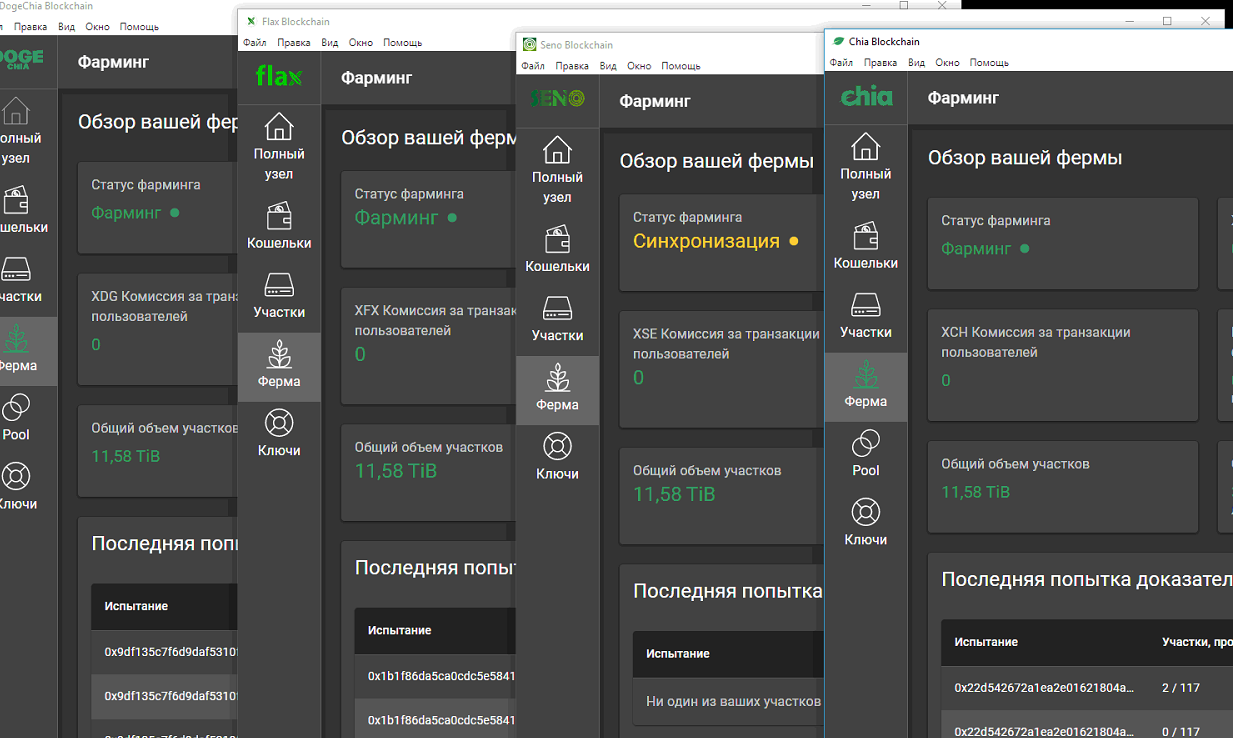Open Вид menu in Seno Blockchain window
This screenshot has height=738, width=1233.
(608, 66)
